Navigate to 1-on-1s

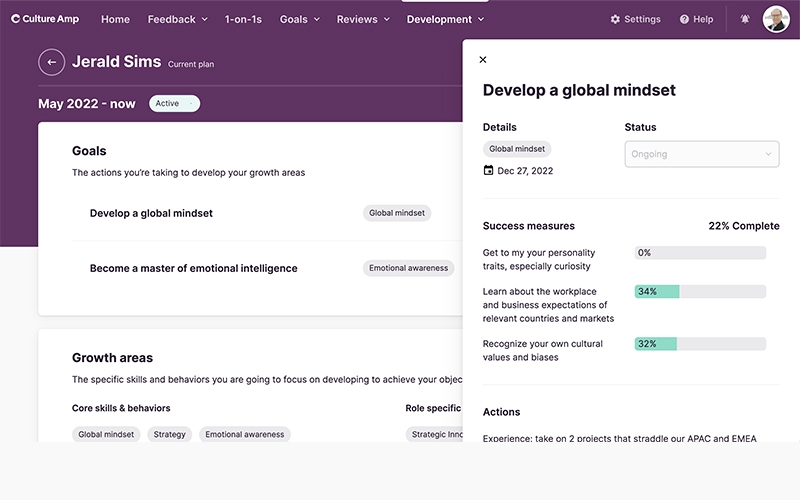click(244, 19)
